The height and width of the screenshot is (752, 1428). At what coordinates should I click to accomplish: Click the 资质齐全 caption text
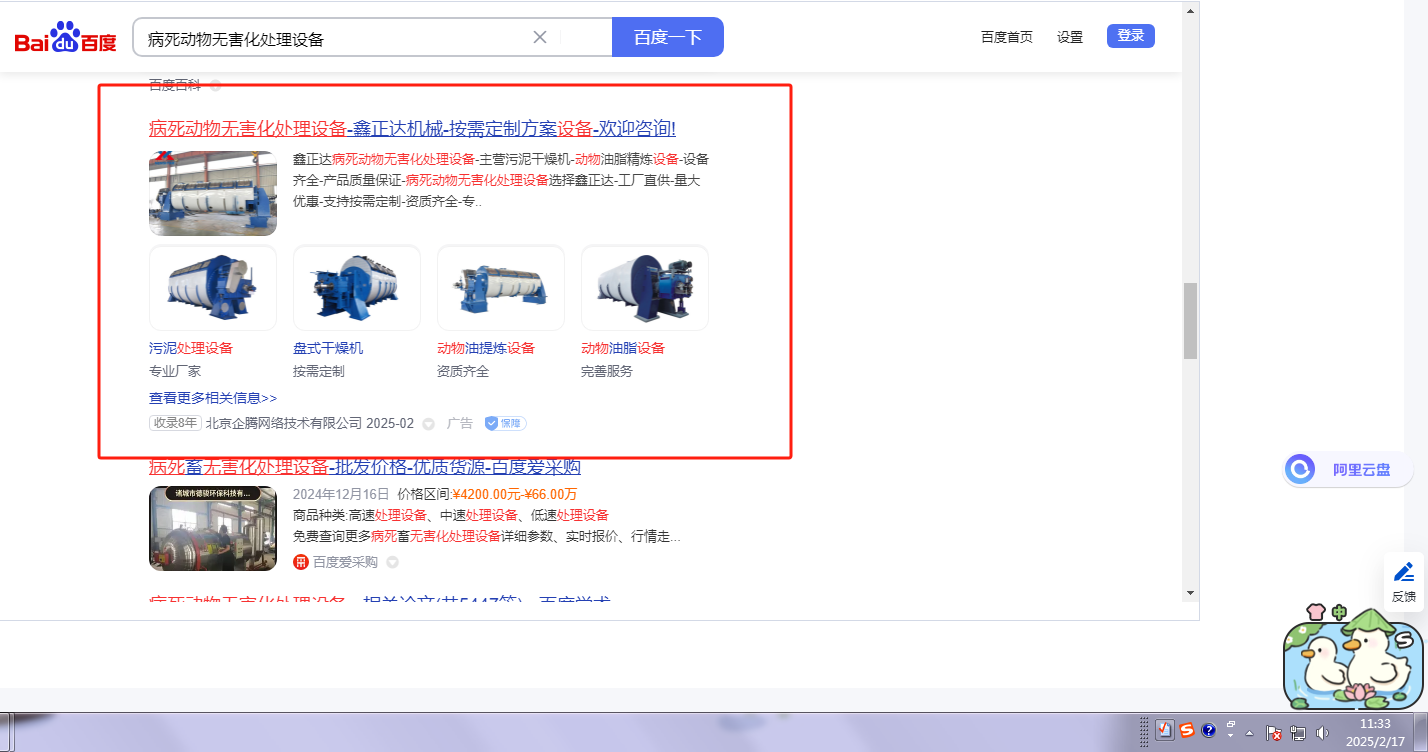coord(463,371)
